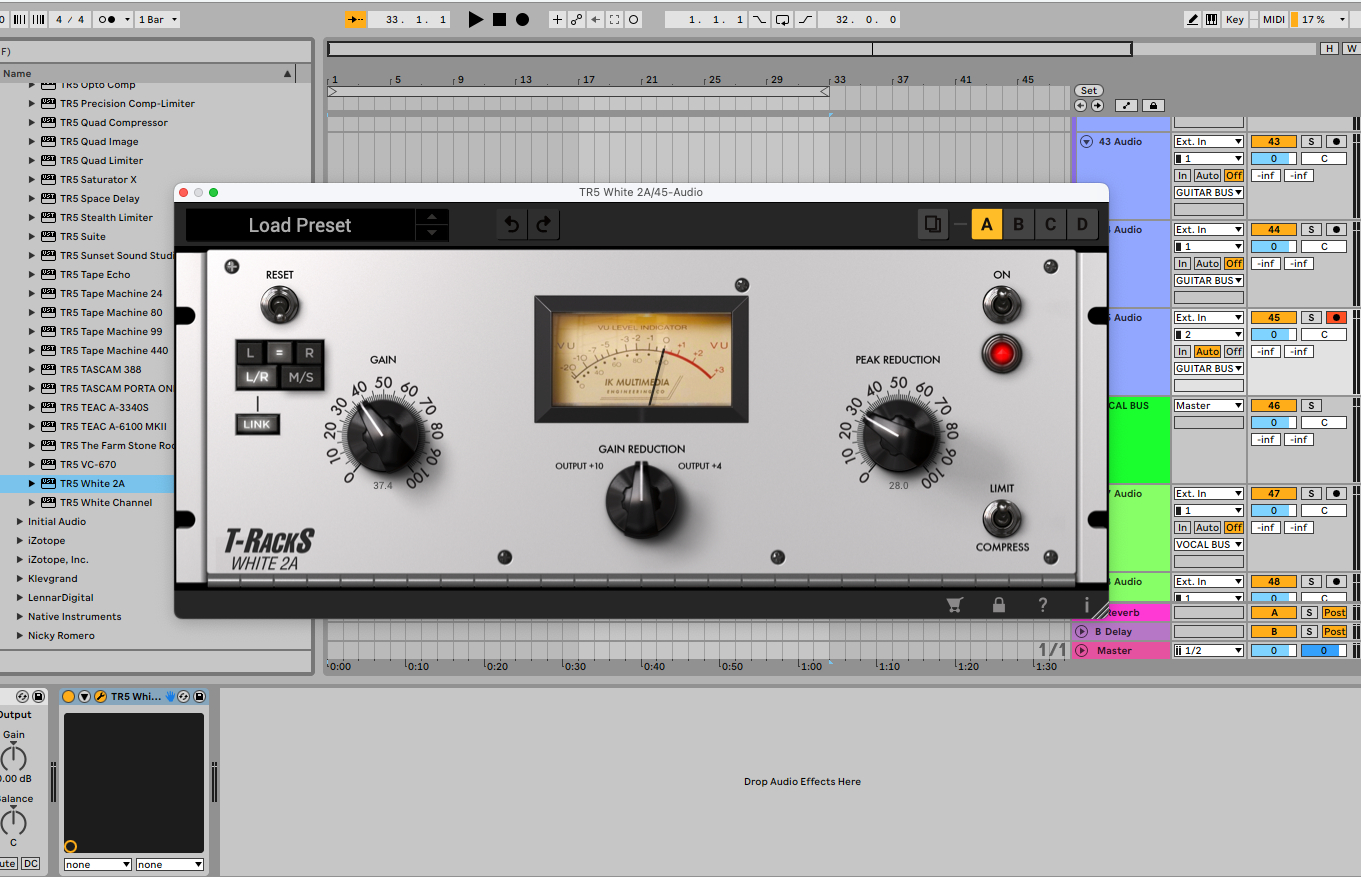Click the MIDI arrangement overdub plus icon
The image size is (1361, 877).
pos(557,19)
